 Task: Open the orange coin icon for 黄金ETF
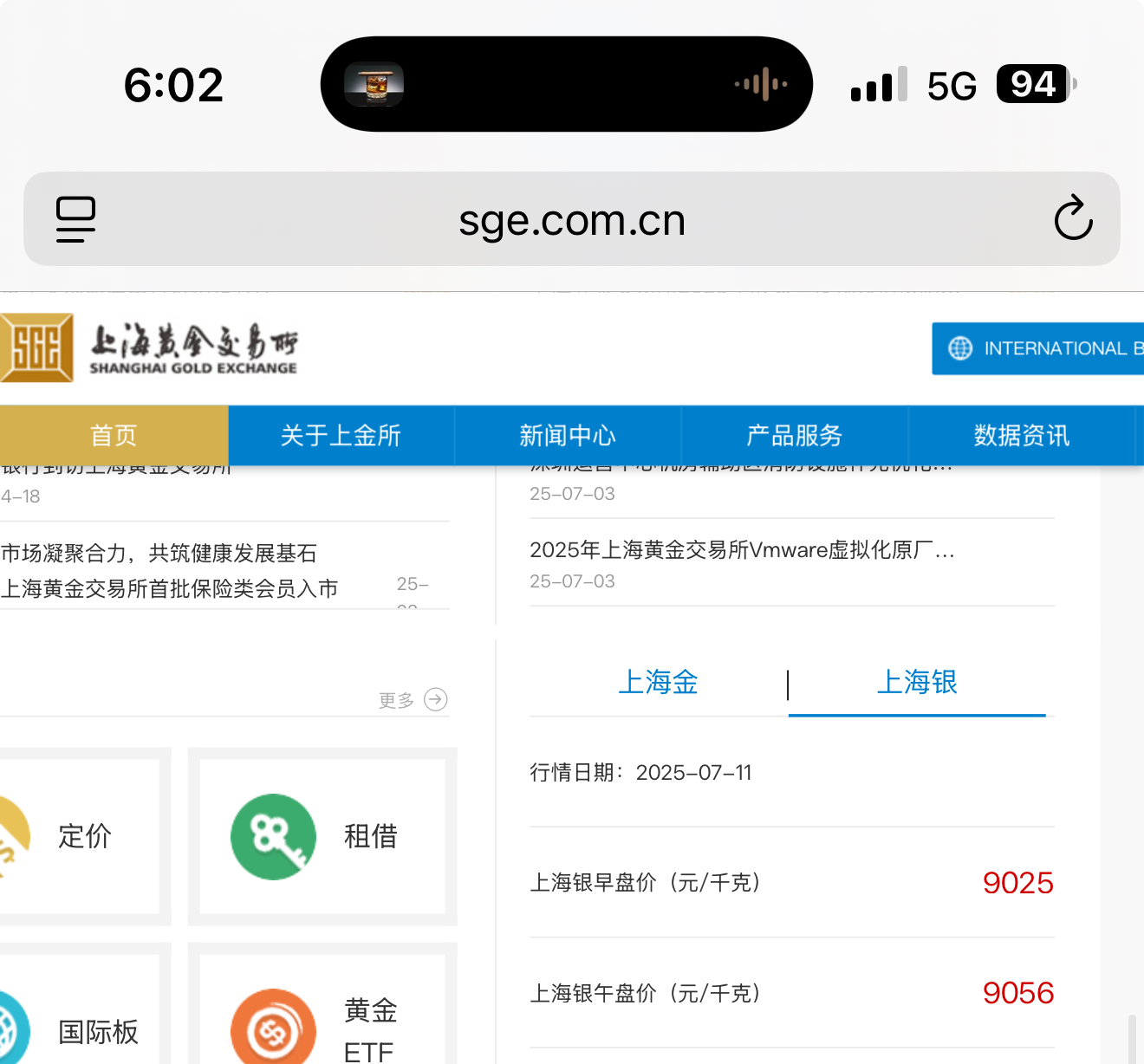[x=273, y=1028]
